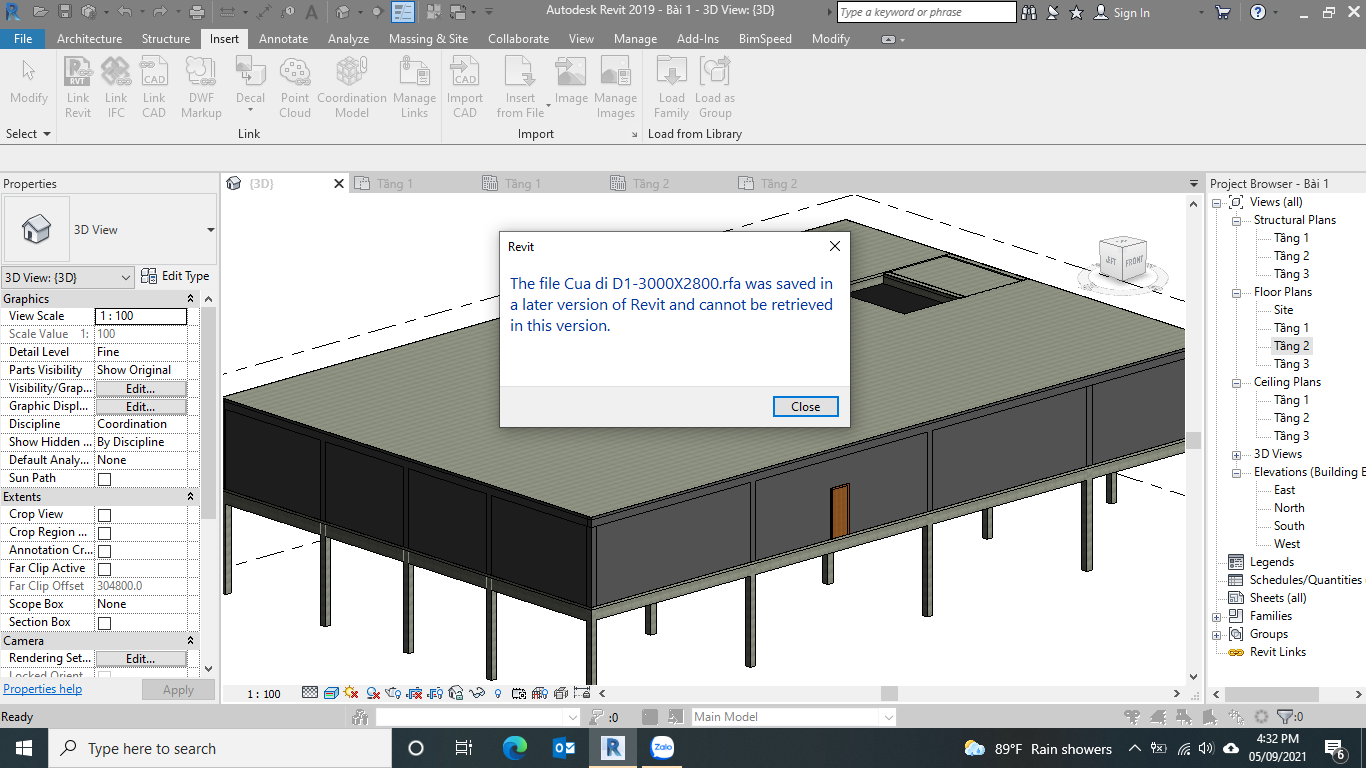Click the Sign In button

[x=1122, y=12]
